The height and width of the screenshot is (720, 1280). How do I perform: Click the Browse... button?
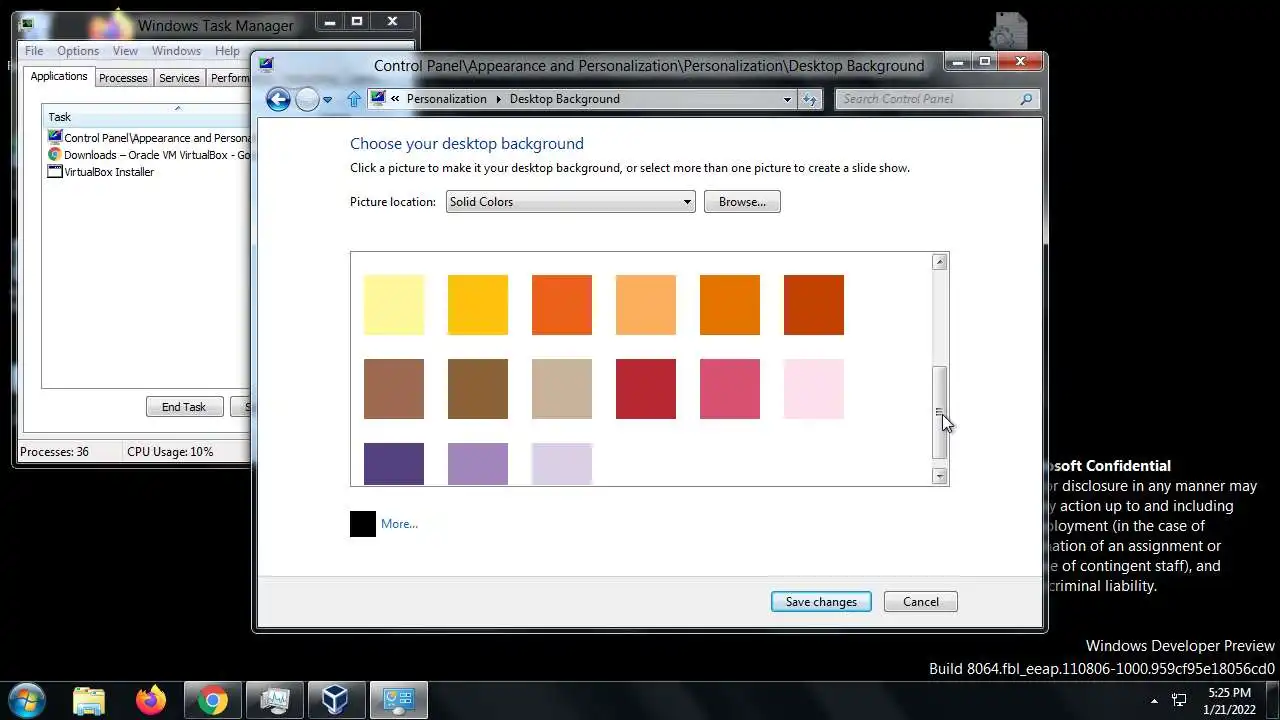(x=742, y=202)
